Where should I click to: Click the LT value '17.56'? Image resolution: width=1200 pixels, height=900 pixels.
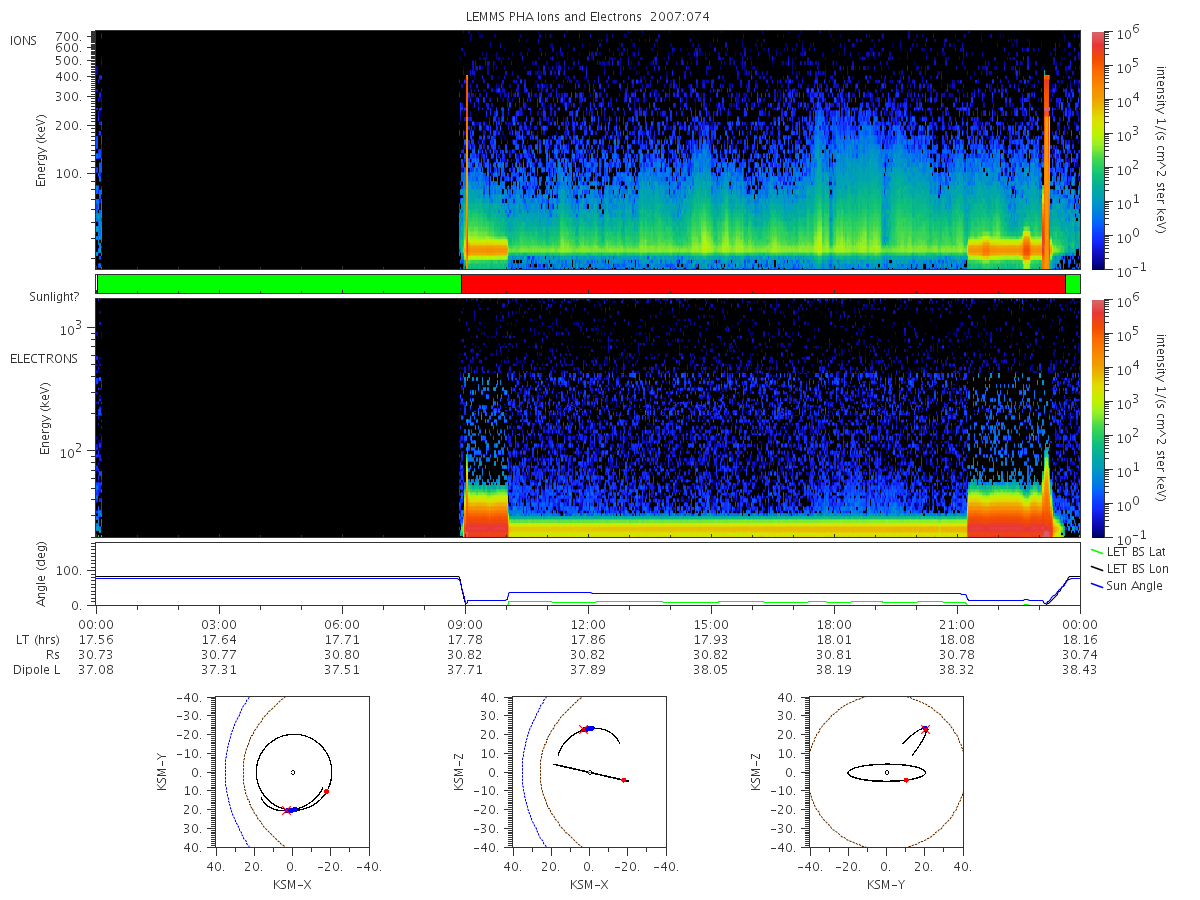pyautogui.click(x=96, y=639)
